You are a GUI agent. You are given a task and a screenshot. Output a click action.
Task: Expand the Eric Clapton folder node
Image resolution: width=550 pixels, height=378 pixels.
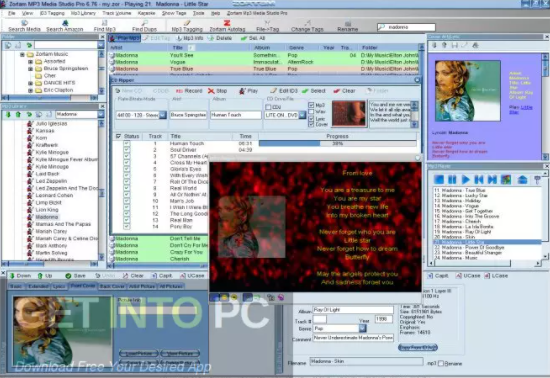click(31, 90)
